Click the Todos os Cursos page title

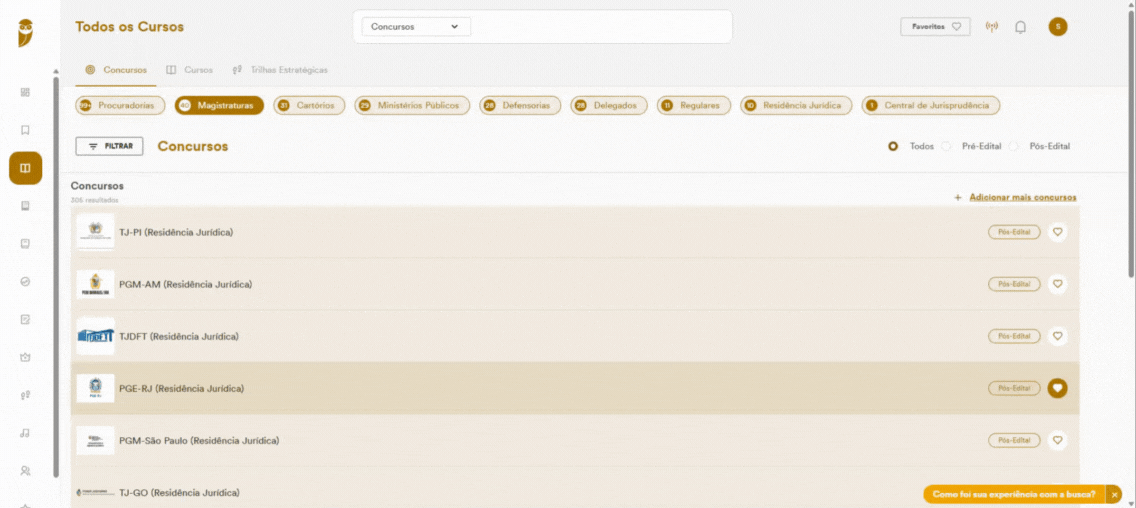coord(130,27)
